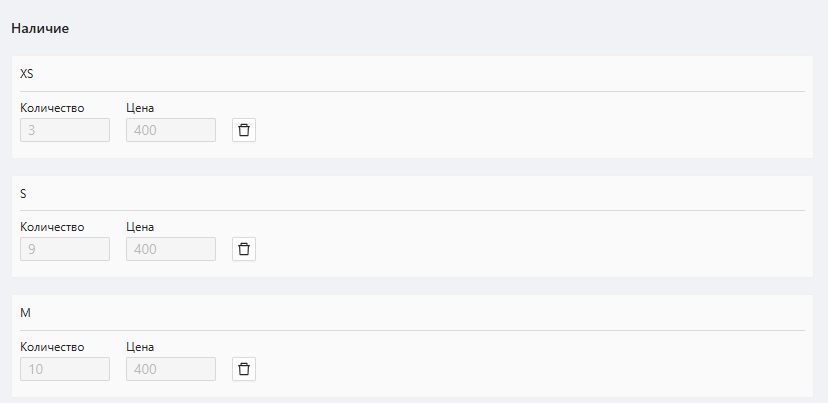This screenshot has width=828, height=403.
Task: Remove the M size entry
Action: 244,369
